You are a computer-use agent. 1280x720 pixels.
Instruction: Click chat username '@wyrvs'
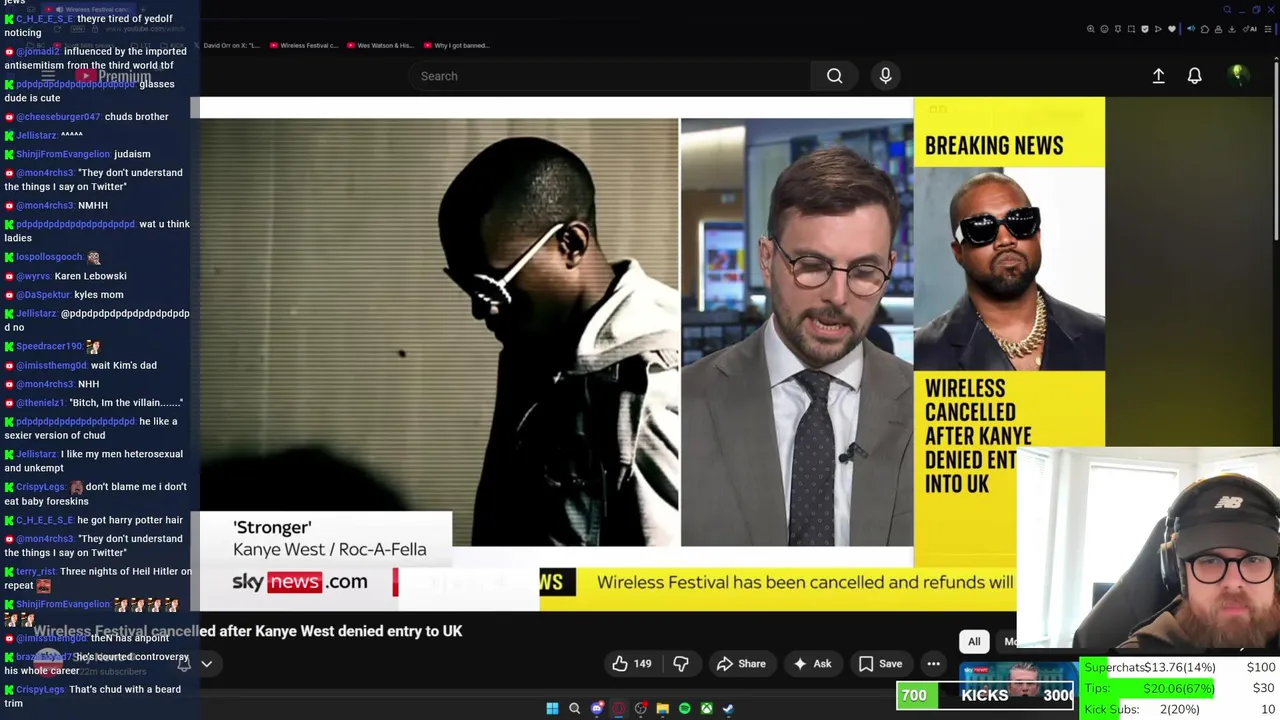(x=33, y=276)
